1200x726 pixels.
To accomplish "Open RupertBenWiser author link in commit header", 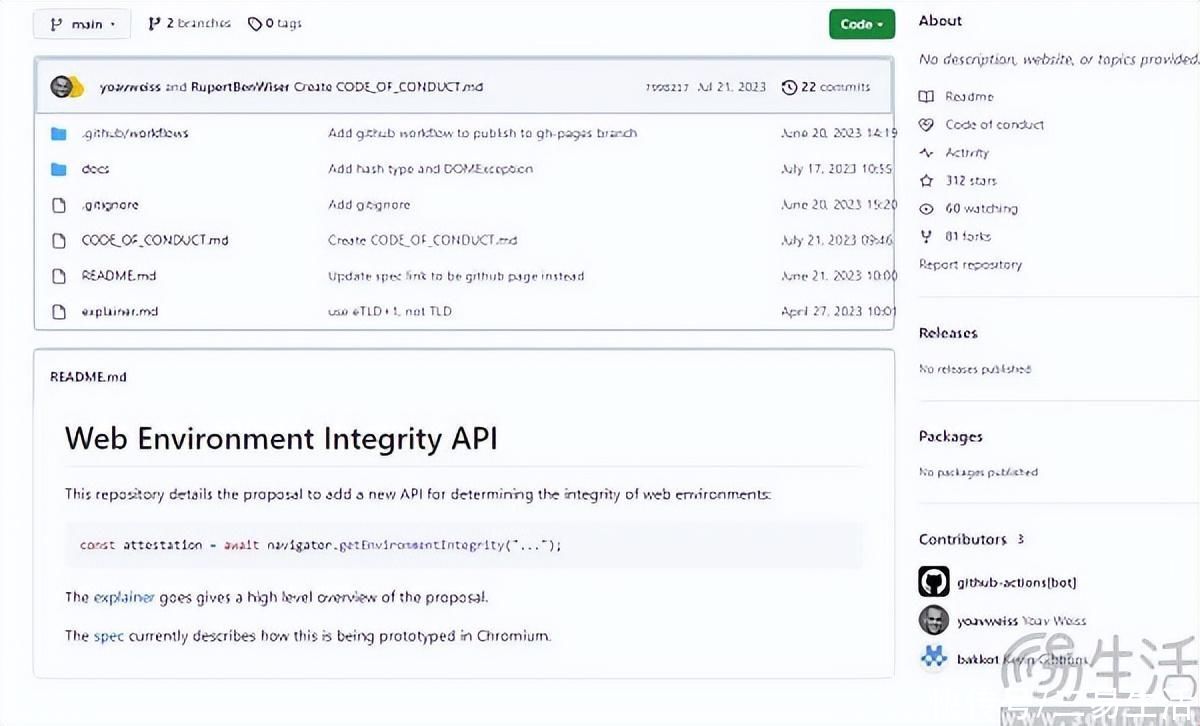I will point(240,87).
